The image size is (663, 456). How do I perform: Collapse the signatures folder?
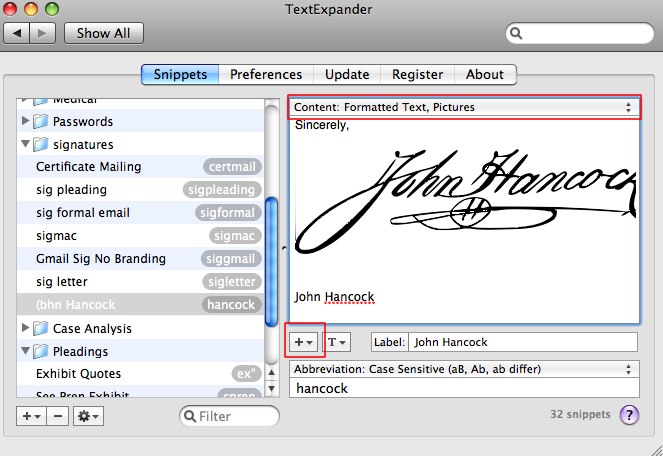point(26,144)
